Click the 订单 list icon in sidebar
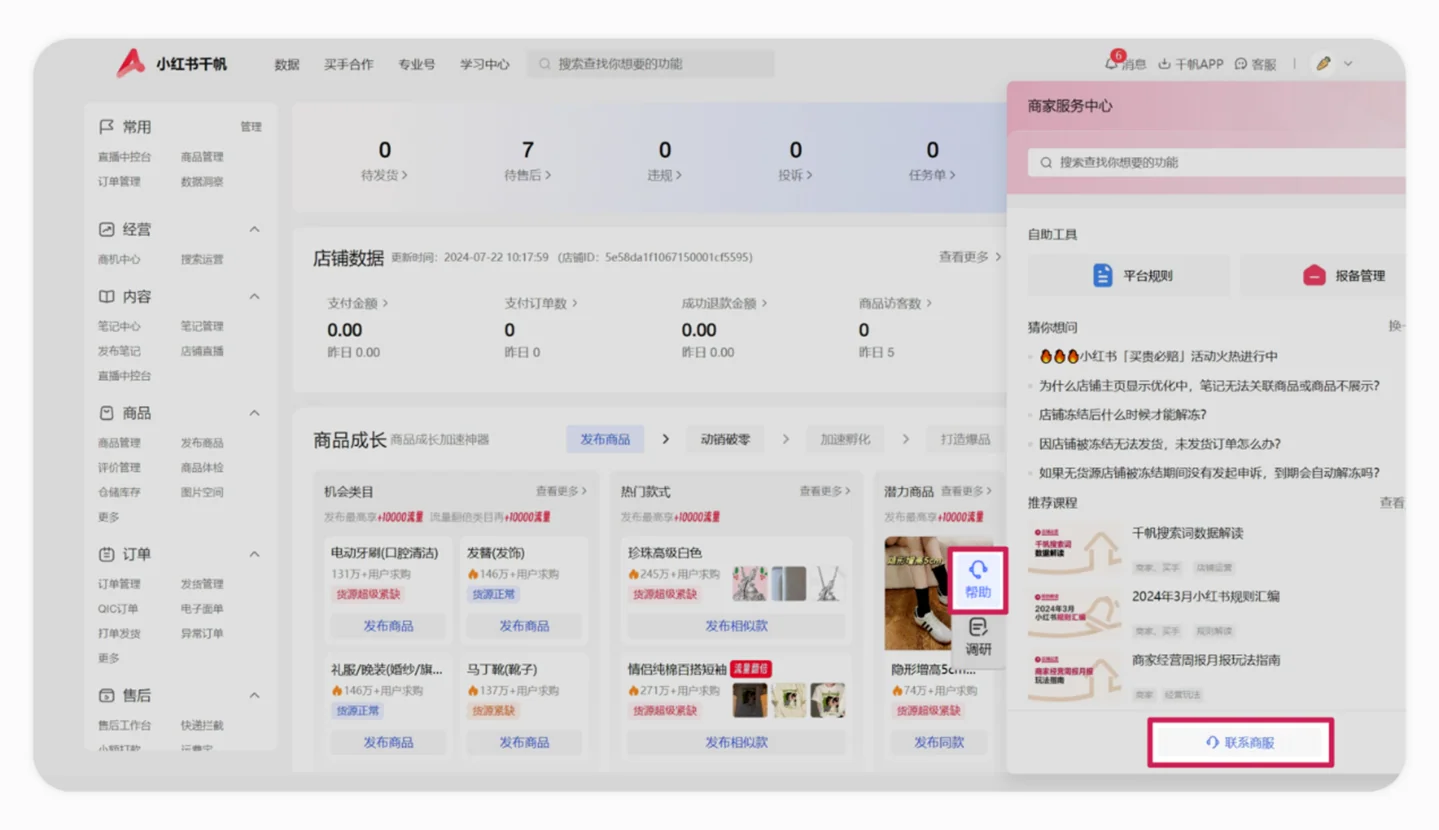Screen dimensions: 1439x830 (106, 554)
